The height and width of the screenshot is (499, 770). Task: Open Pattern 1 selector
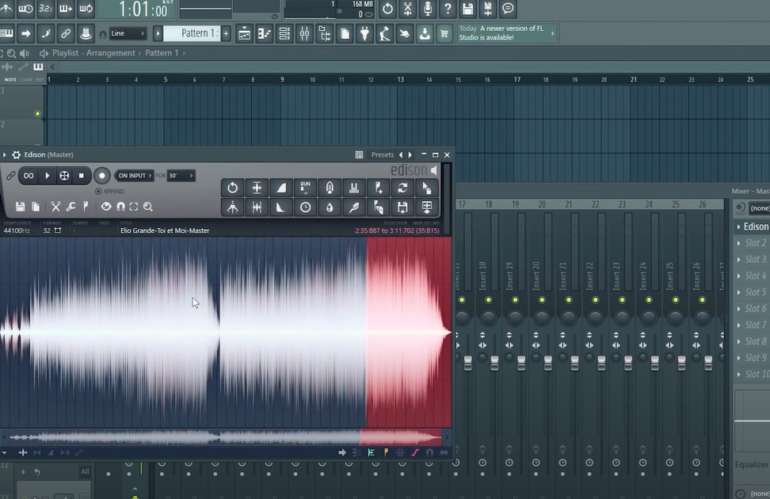point(192,33)
